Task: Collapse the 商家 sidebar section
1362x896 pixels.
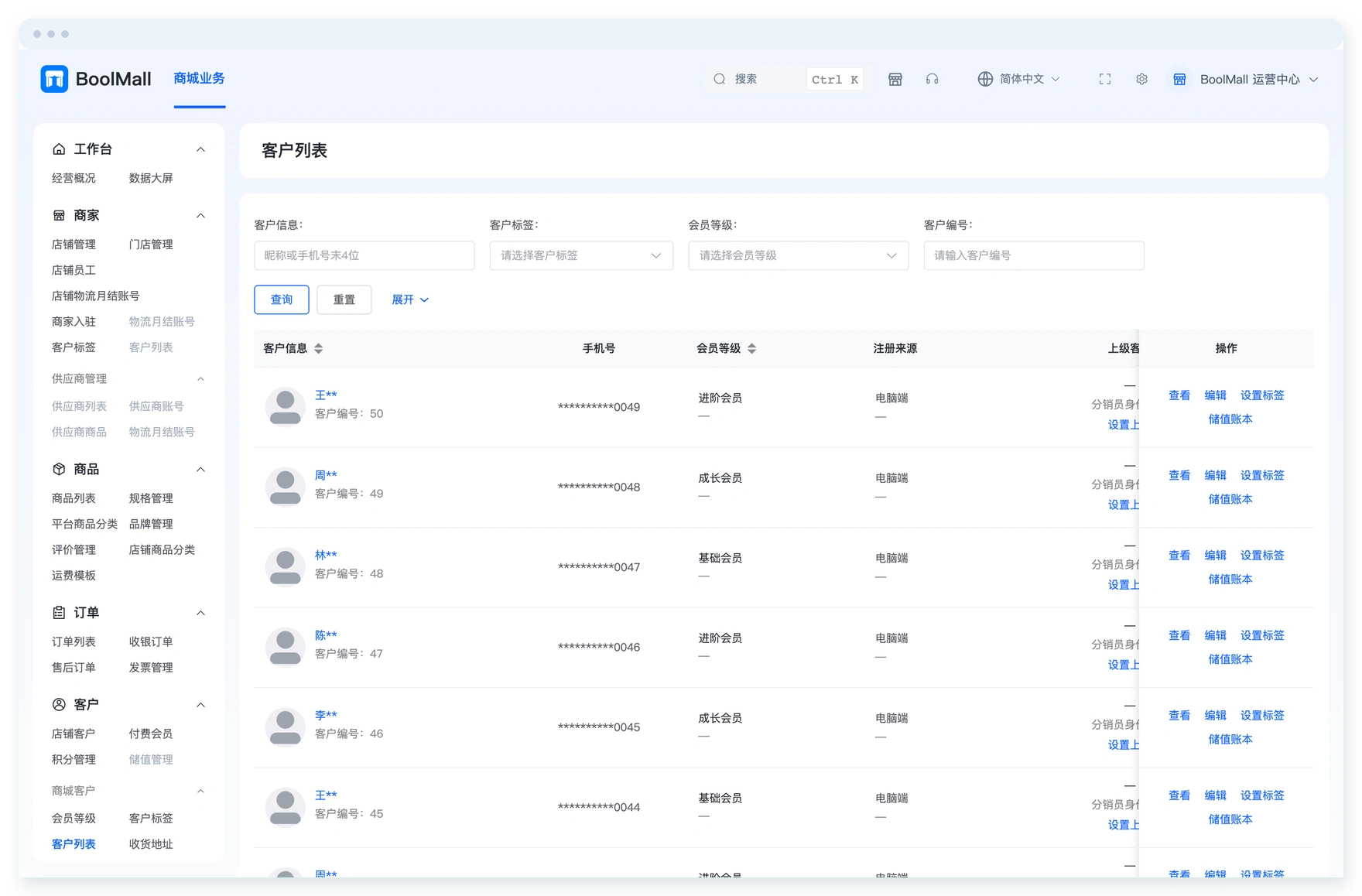Action: pyautogui.click(x=200, y=216)
